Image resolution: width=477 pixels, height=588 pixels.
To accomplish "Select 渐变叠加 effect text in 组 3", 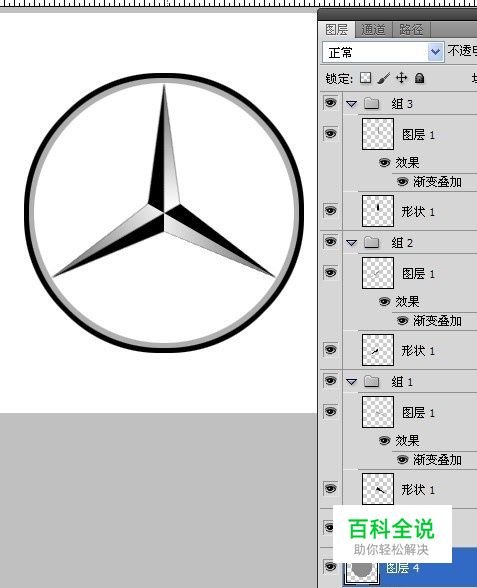I will pos(437,182).
